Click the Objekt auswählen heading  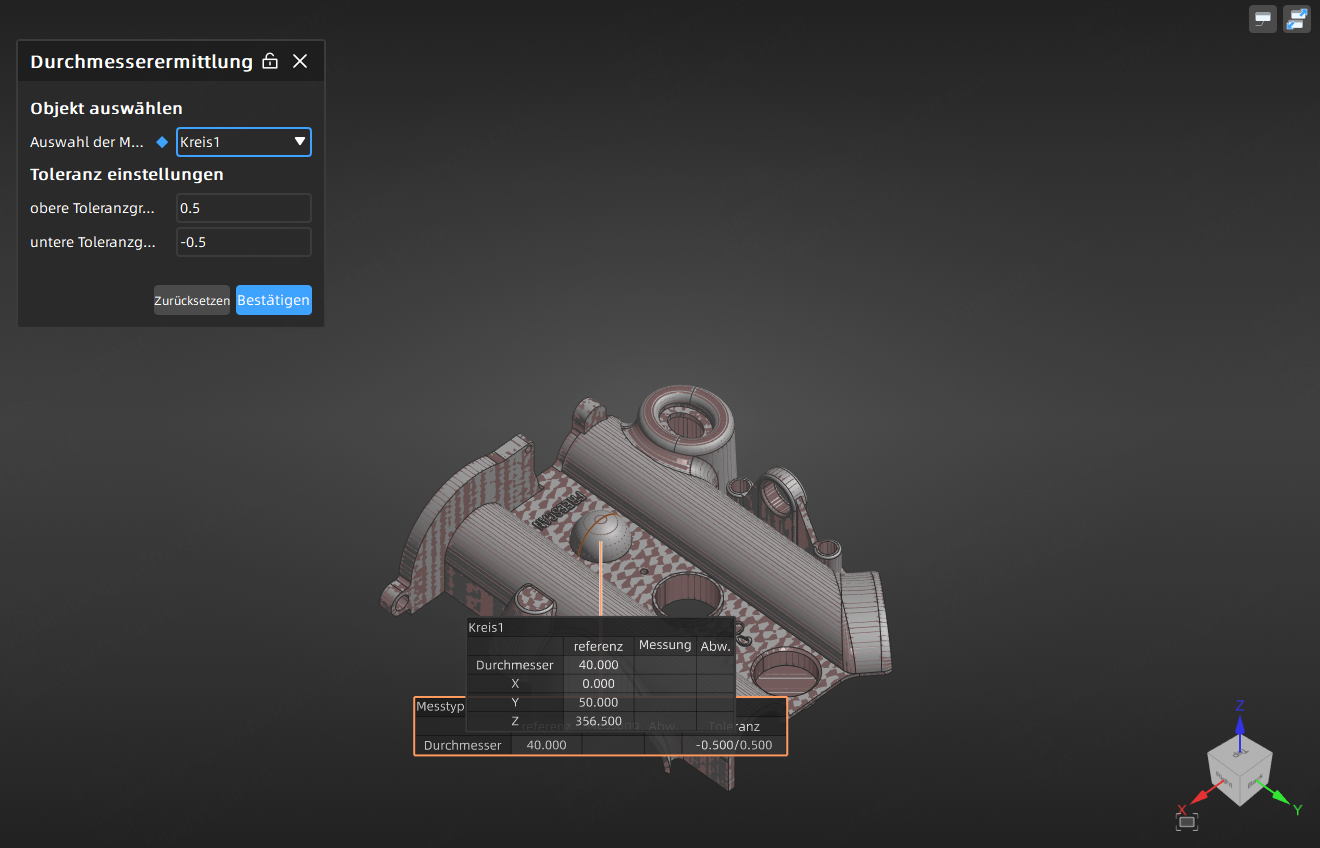click(106, 108)
